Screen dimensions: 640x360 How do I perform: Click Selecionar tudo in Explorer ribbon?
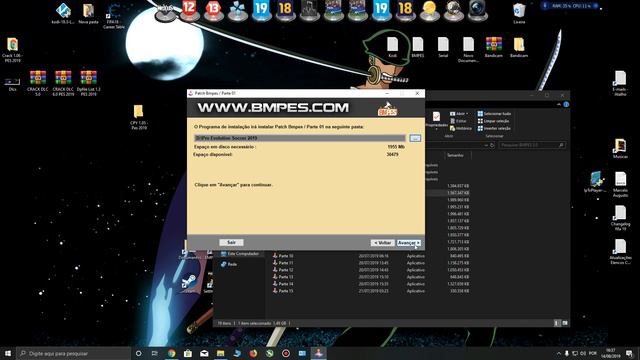(x=494, y=113)
